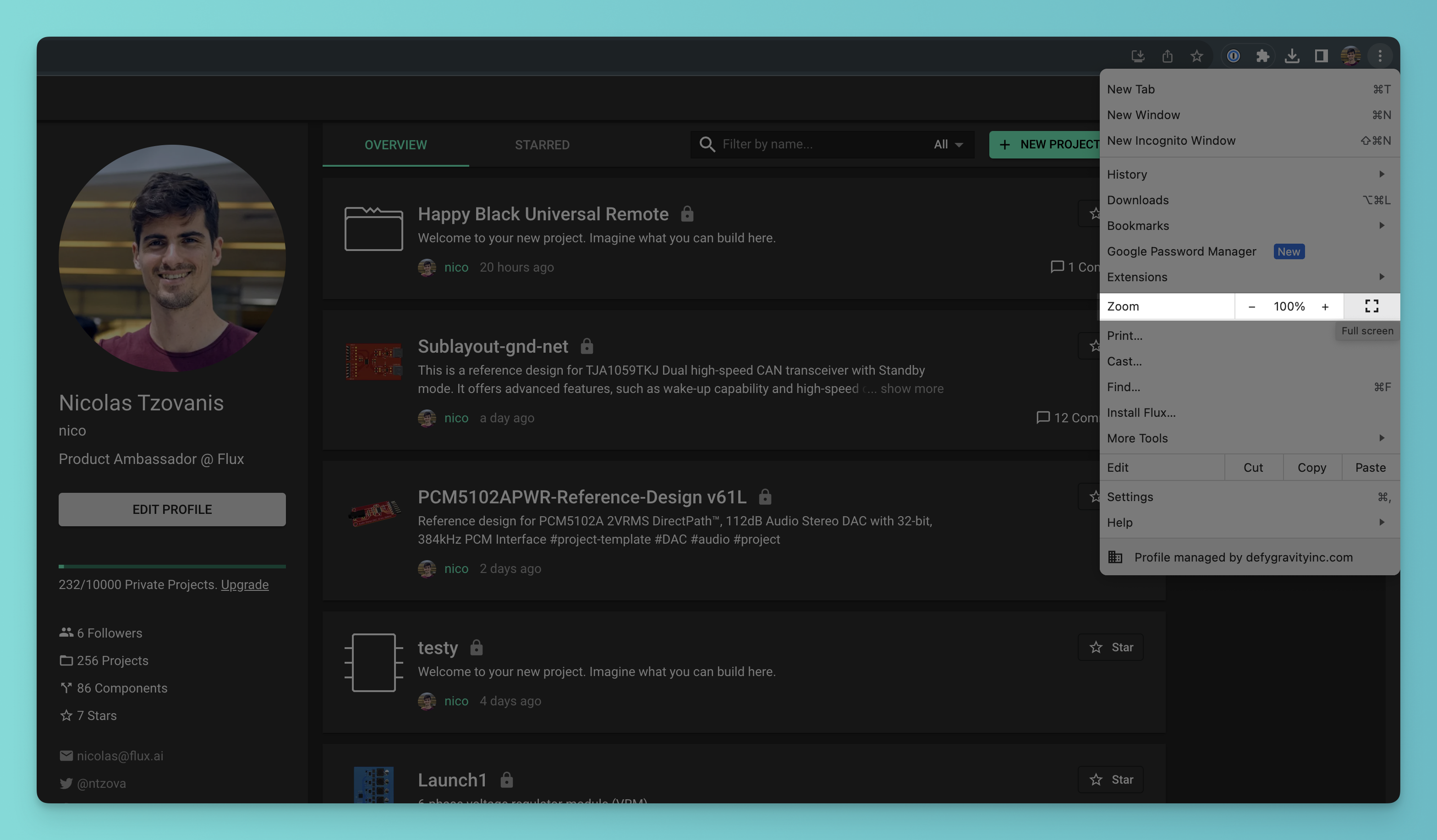Viewport: 1437px width, 840px height.
Task: Click Cut in the Edit row
Action: 1253,467
